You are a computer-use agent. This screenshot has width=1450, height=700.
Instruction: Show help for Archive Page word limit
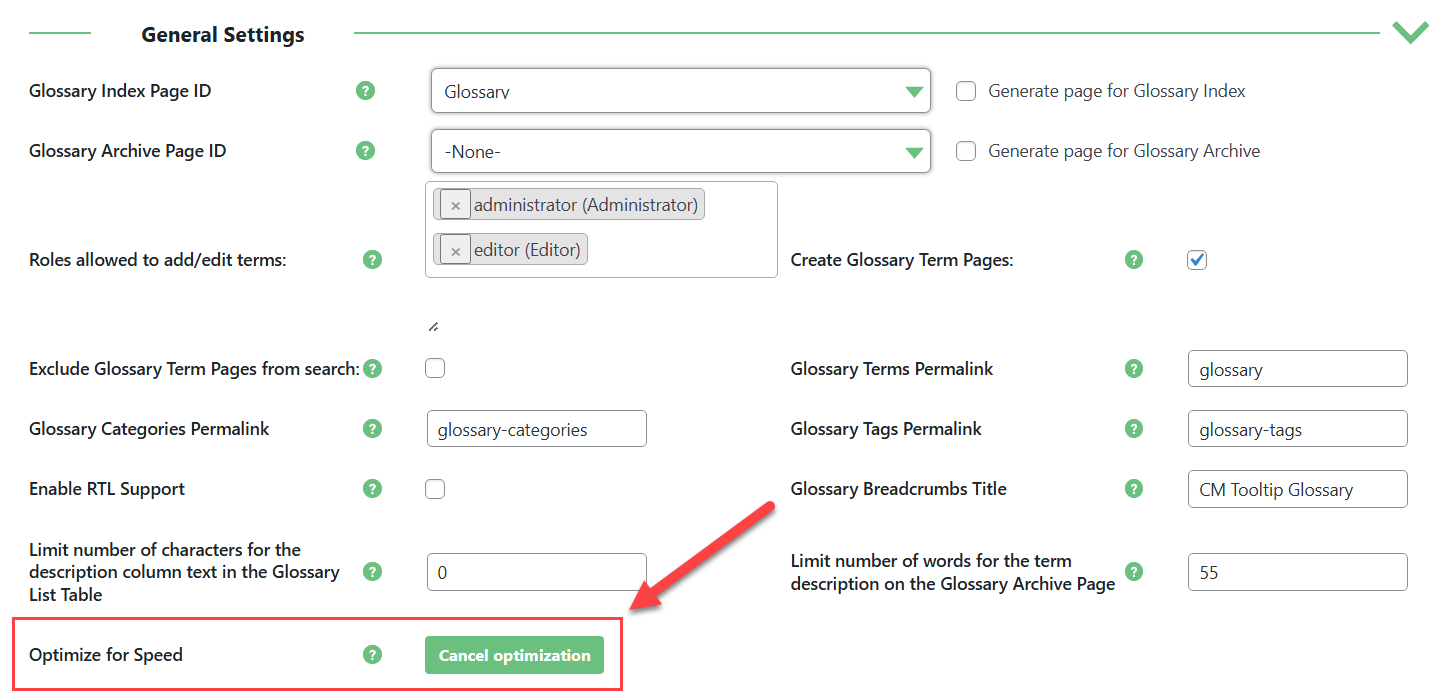point(1134,572)
